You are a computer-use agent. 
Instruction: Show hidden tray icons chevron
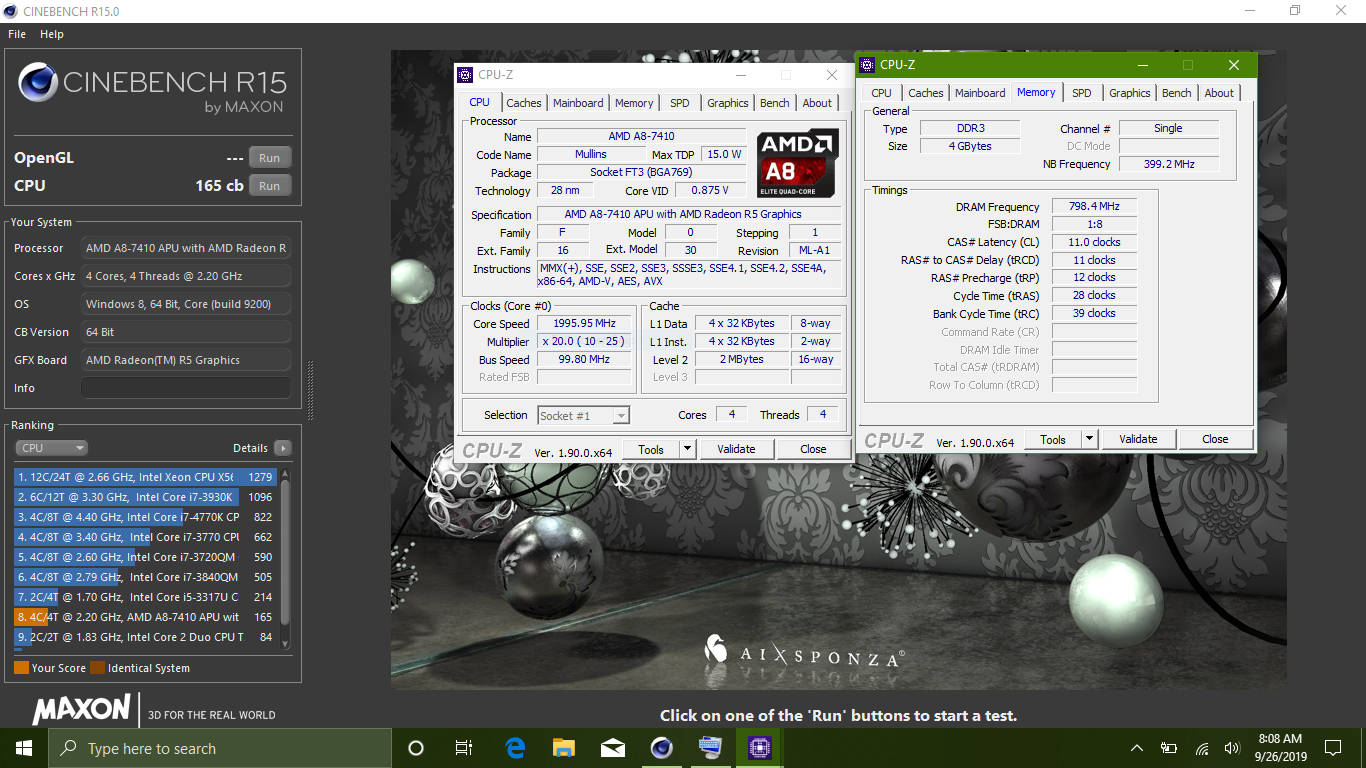(1137, 748)
